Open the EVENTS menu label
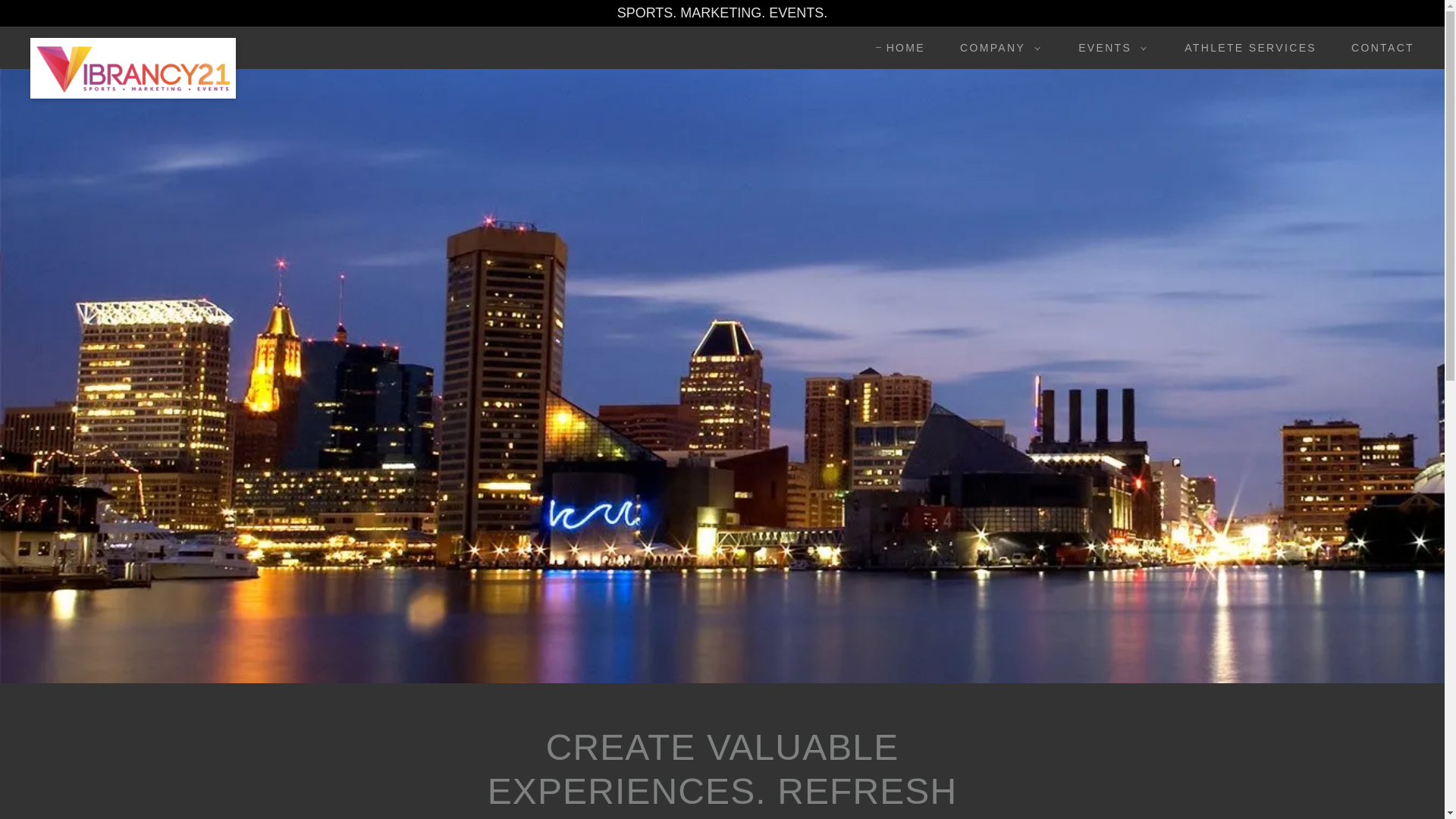The height and width of the screenshot is (819, 1456). point(1104,48)
